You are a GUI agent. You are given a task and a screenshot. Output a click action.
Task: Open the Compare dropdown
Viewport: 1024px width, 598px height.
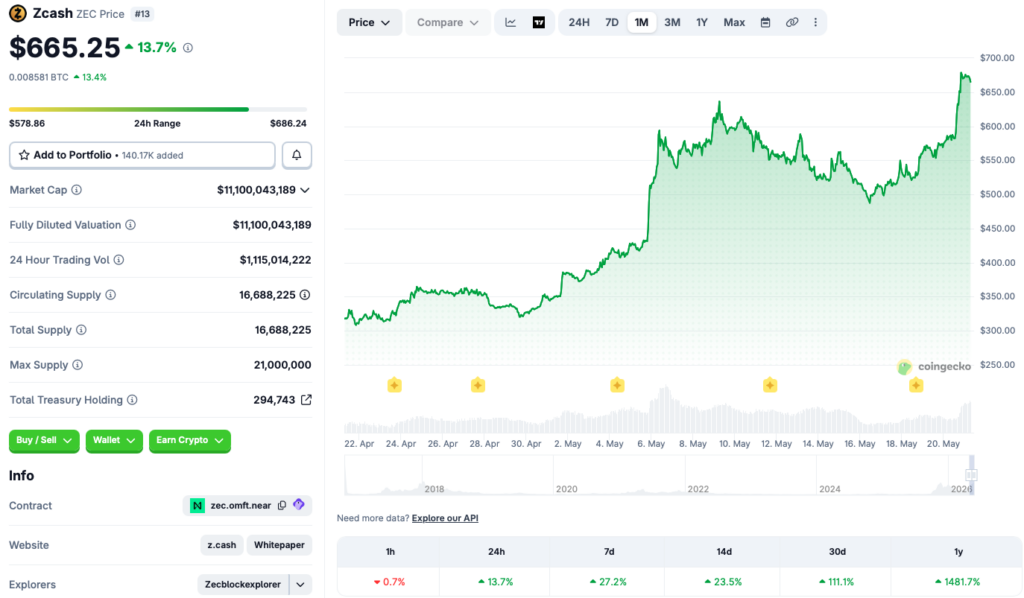(447, 22)
